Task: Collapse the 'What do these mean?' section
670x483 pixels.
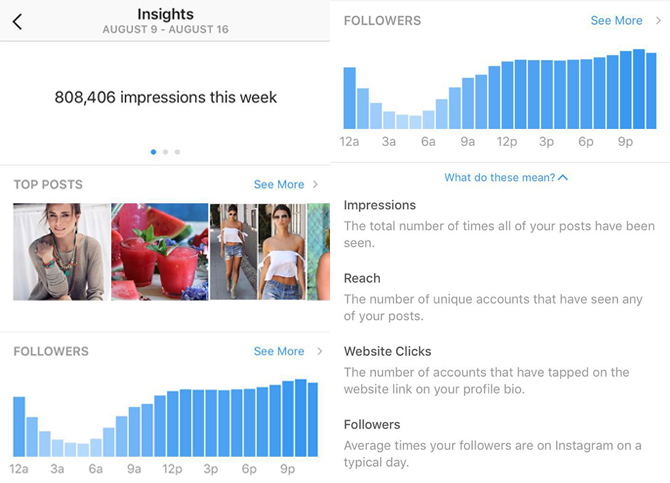Action: (506, 177)
